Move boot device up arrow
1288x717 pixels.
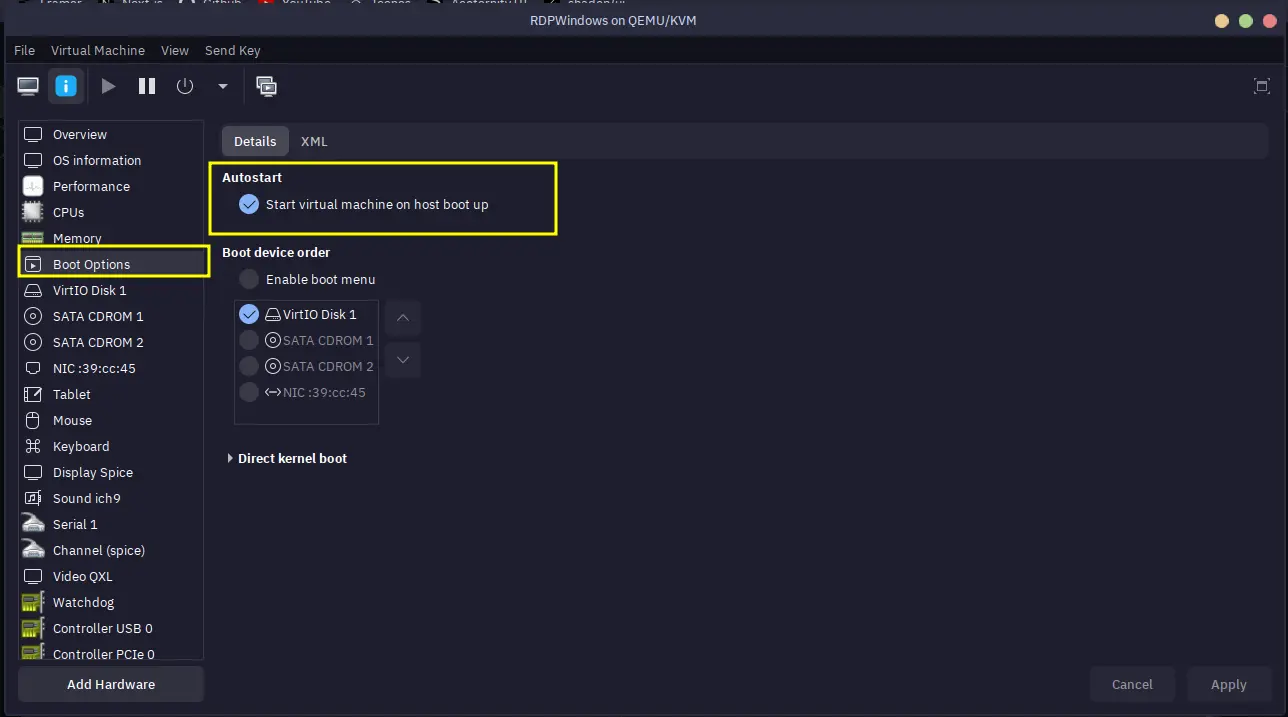point(403,318)
